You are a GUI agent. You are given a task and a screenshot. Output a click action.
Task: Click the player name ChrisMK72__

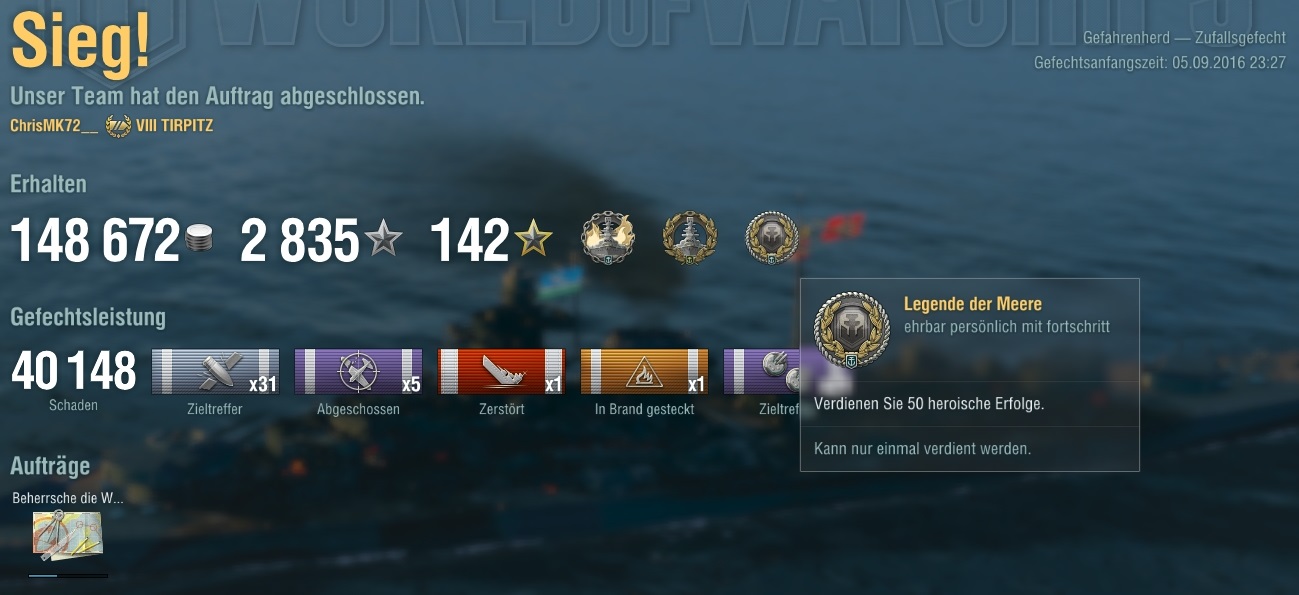pos(54,126)
